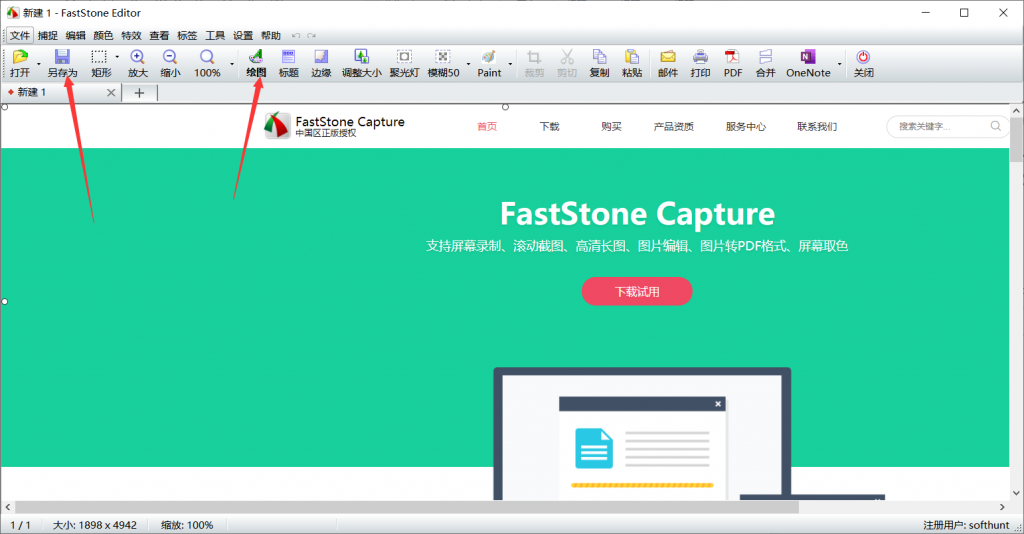
Task: Click the 产品资质 navigation link
Action: 673,127
